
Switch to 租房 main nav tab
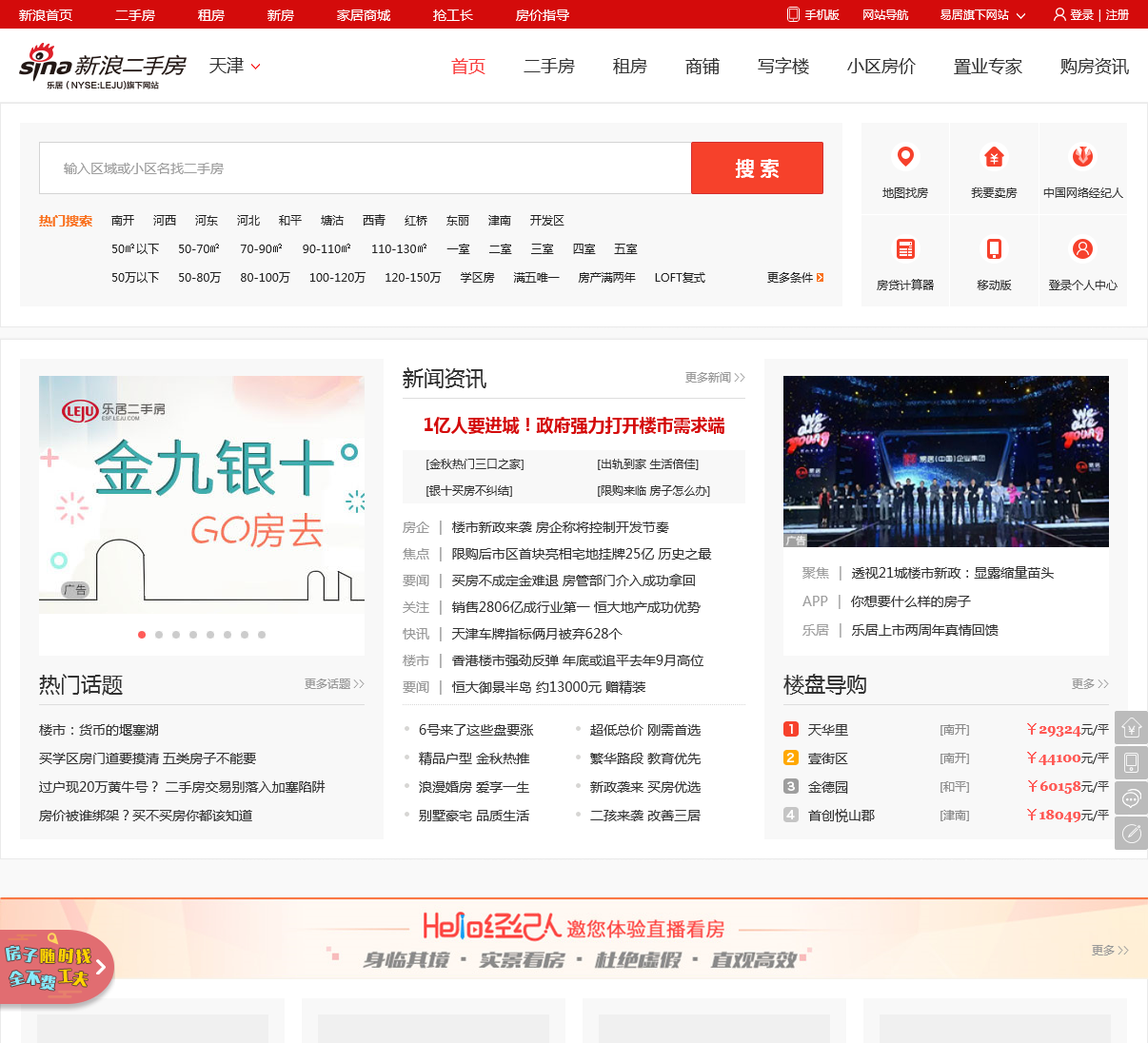pyautogui.click(x=630, y=66)
